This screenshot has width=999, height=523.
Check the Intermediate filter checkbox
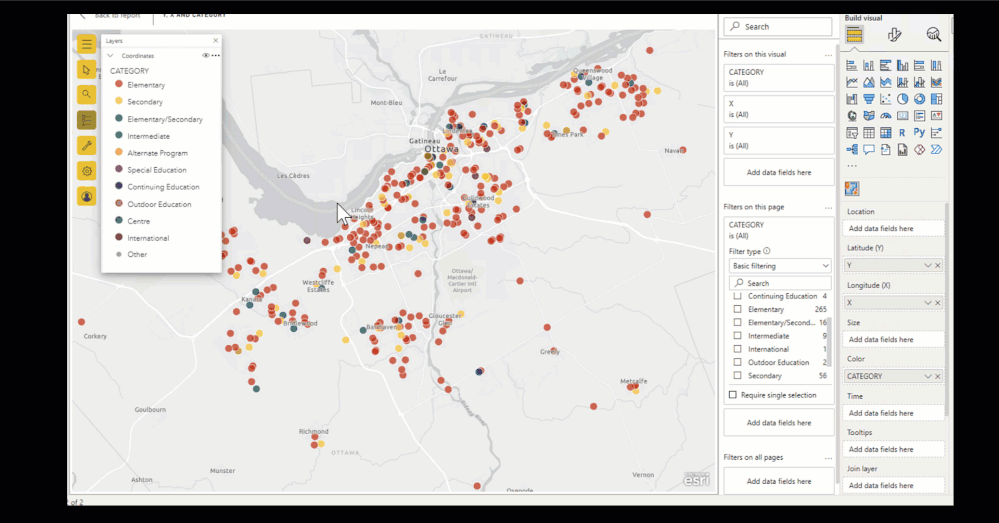[x=738, y=336]
